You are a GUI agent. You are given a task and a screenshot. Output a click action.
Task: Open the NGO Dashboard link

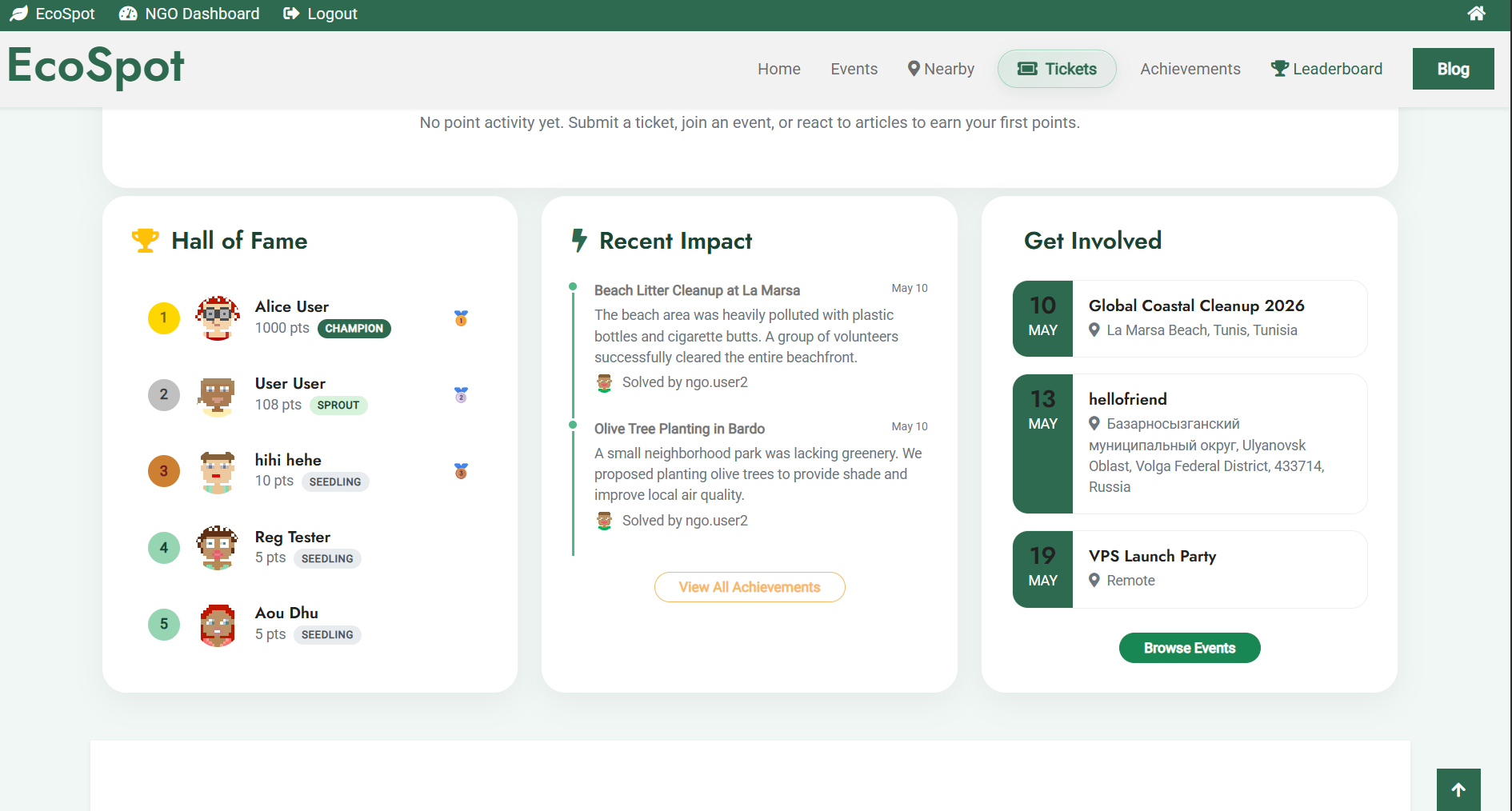click(189, 14)
